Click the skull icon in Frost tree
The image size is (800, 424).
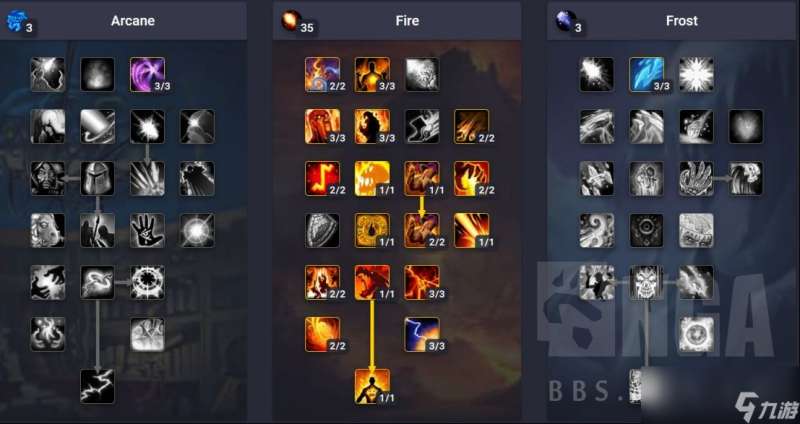tap(646, 282)
